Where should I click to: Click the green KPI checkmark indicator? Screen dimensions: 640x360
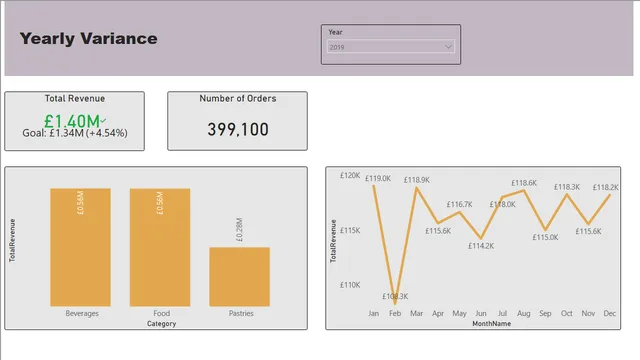click(x=104, y=120)
